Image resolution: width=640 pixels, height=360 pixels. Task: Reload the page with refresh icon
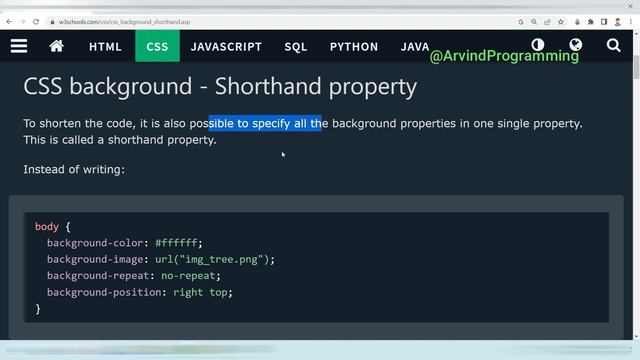[x=36, y=22]
